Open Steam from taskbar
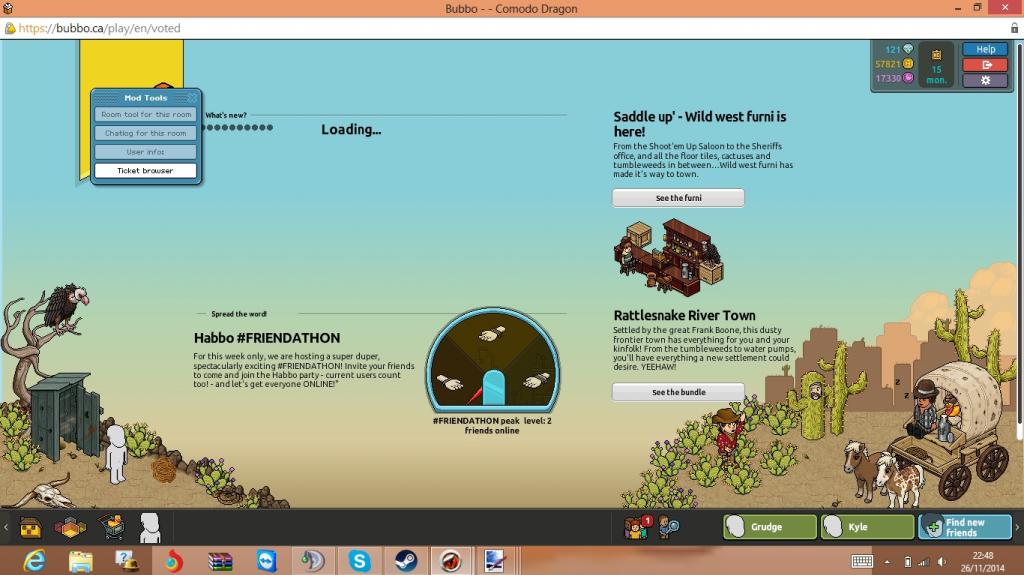 406,561
